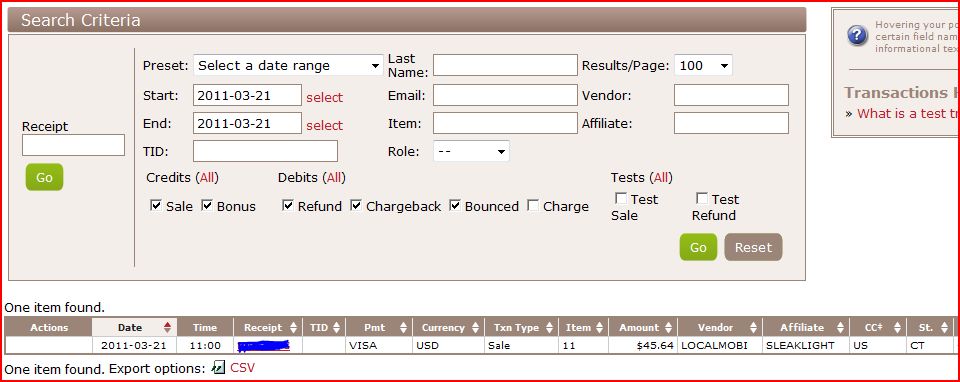Image resolution: width=960 pixels, height=382 pixels.
Task: Click the CSV export spreadsheet icon
Action: pos(218,368)
